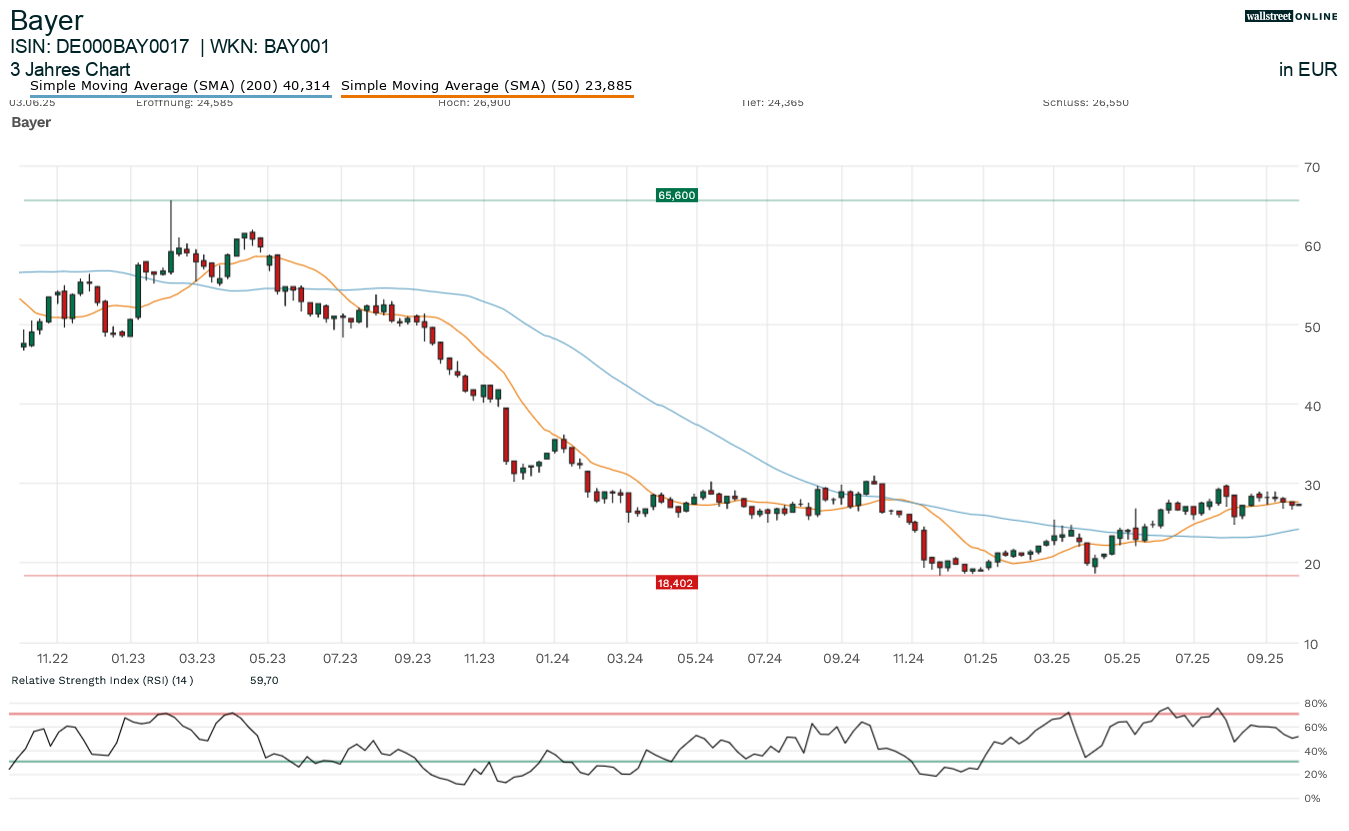This screenshot has height=831, width=1349.
Task: Click the 03.24 date axis label
Action: pyautogui.click(x=625, y=658)
